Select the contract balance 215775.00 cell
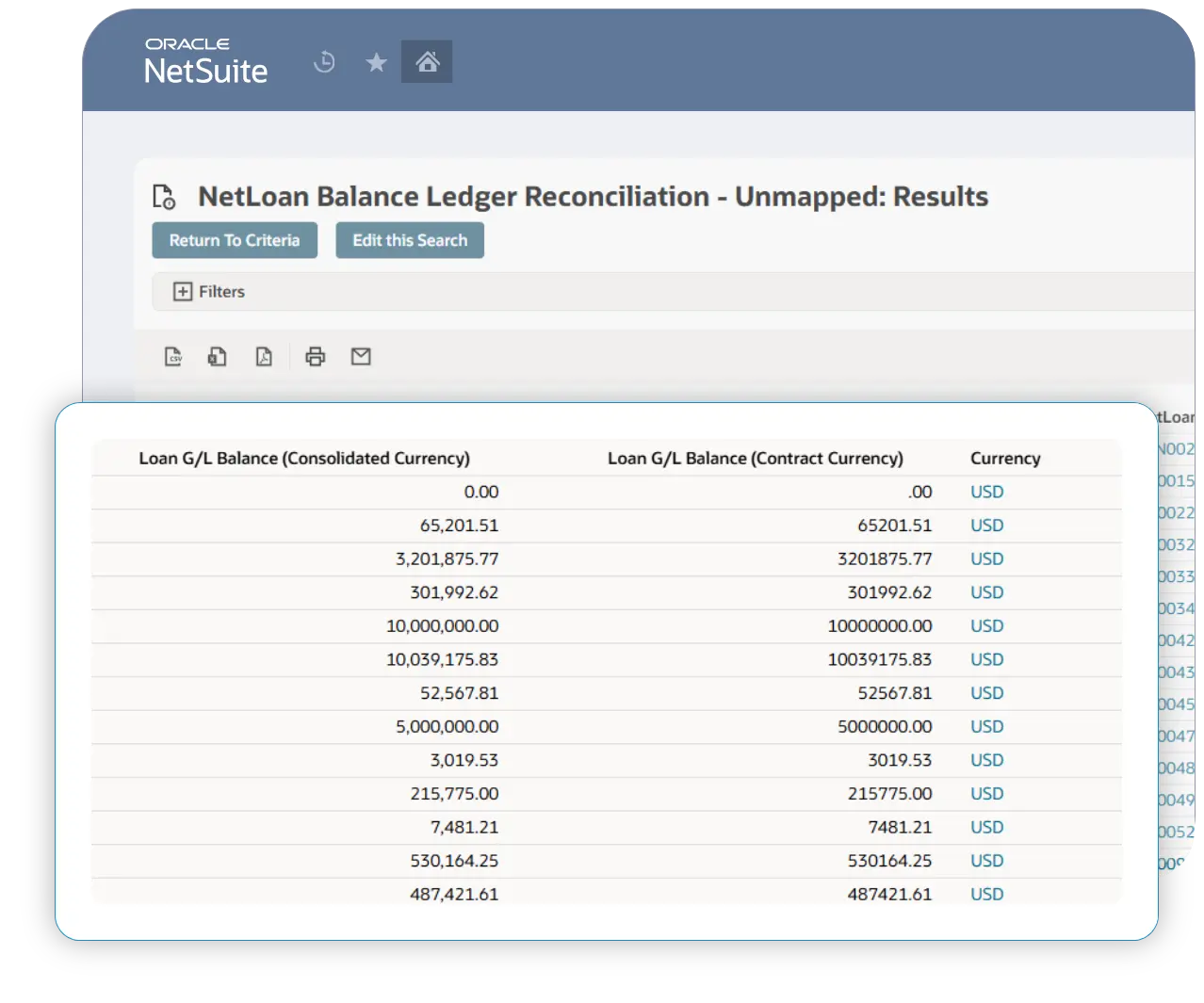The image size is (1204, 1003). point(889,794)
